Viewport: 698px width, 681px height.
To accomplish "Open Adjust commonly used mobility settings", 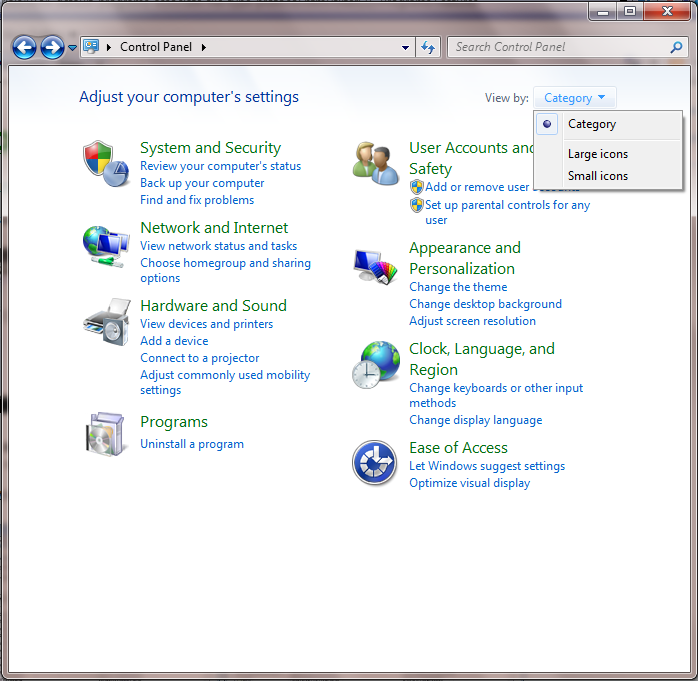I will pyautogui.click(x=225, y=382).
